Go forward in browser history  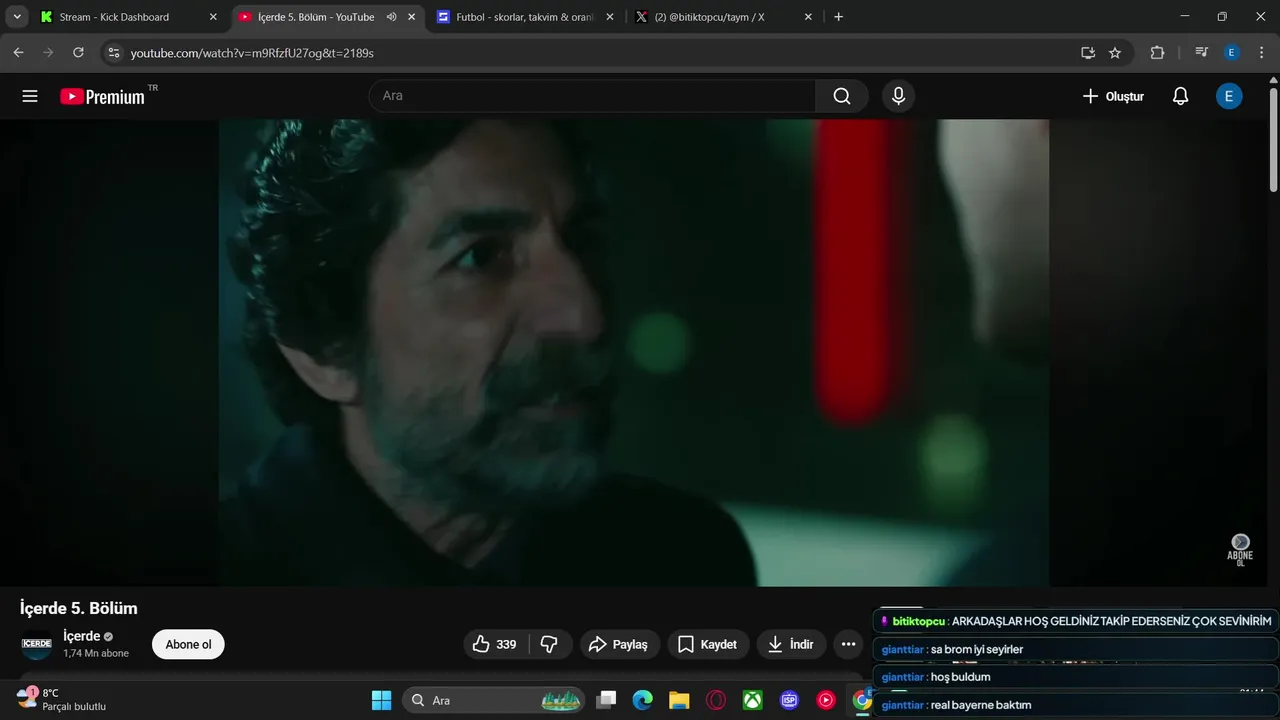coord(48,52)
